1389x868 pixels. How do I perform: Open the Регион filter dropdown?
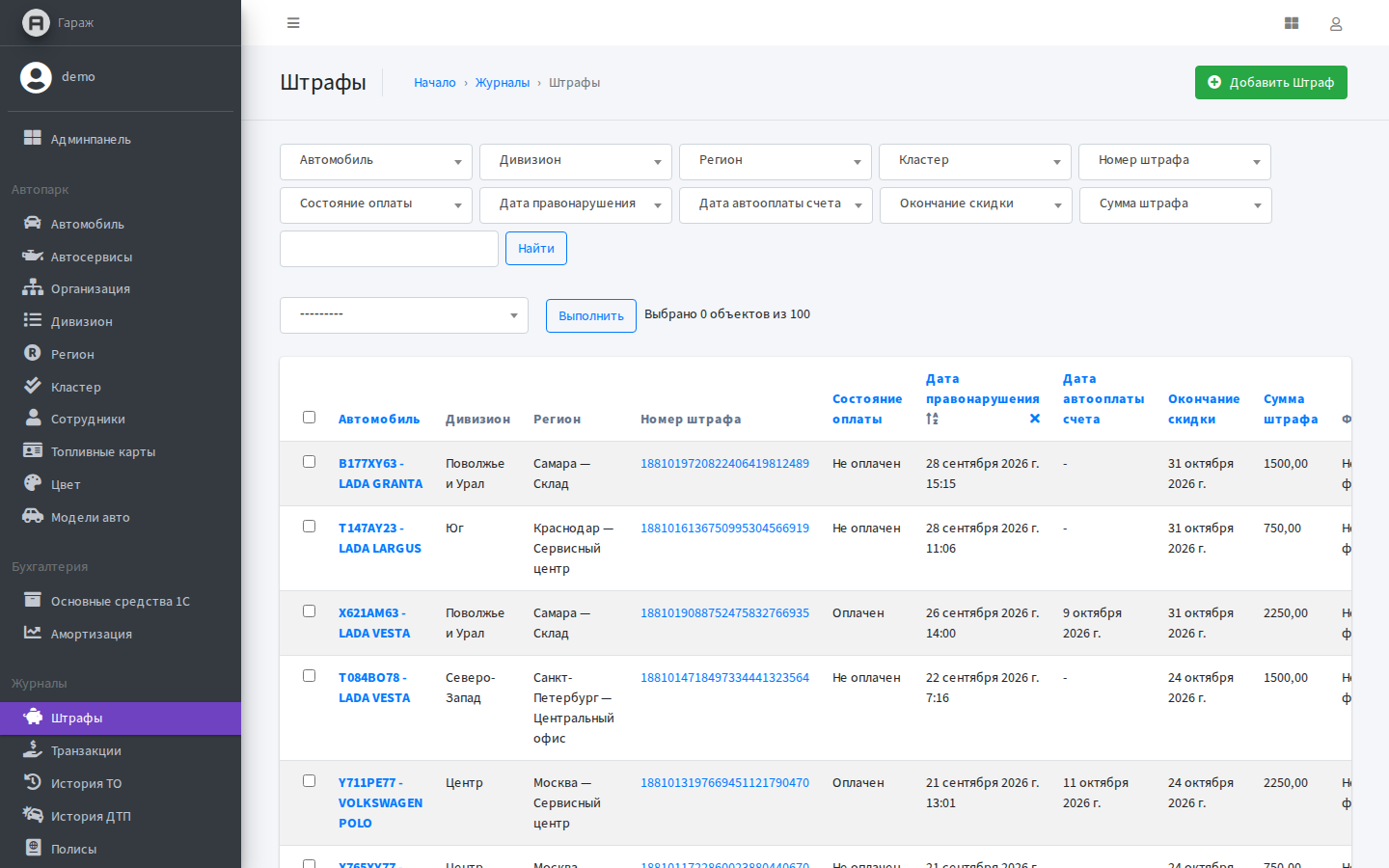point(776,161)
